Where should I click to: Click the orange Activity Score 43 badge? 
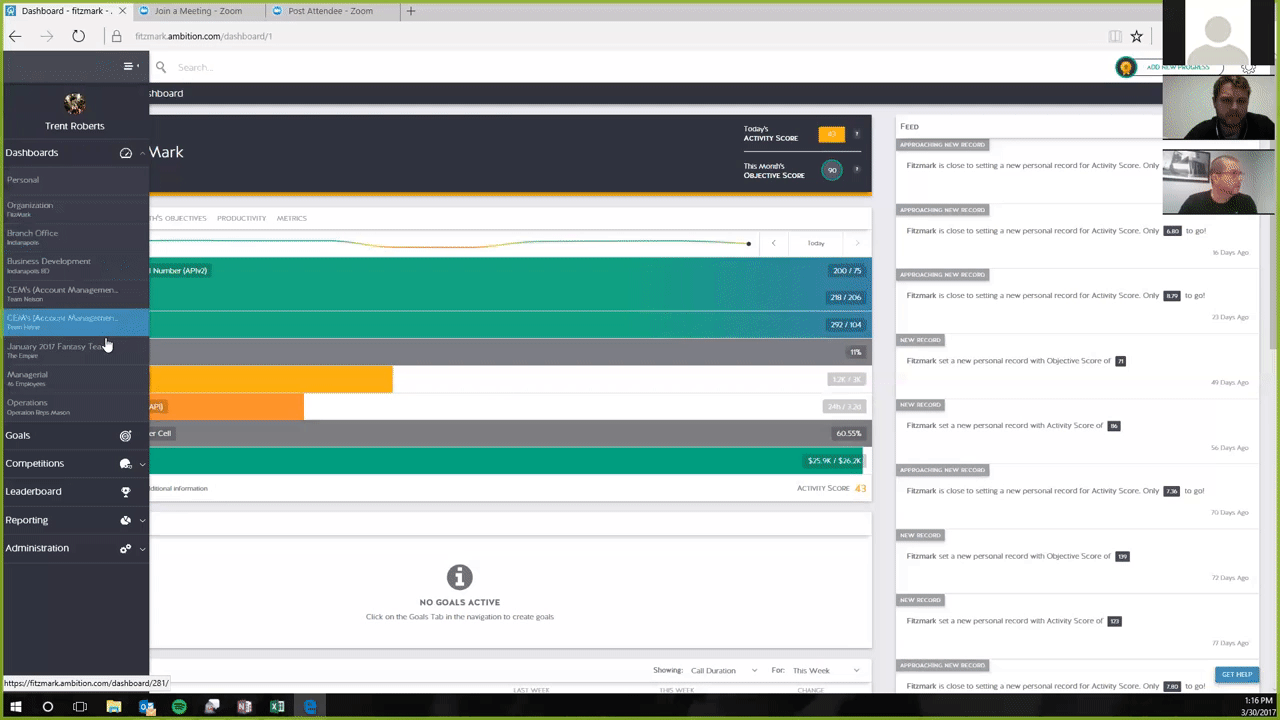831,134
